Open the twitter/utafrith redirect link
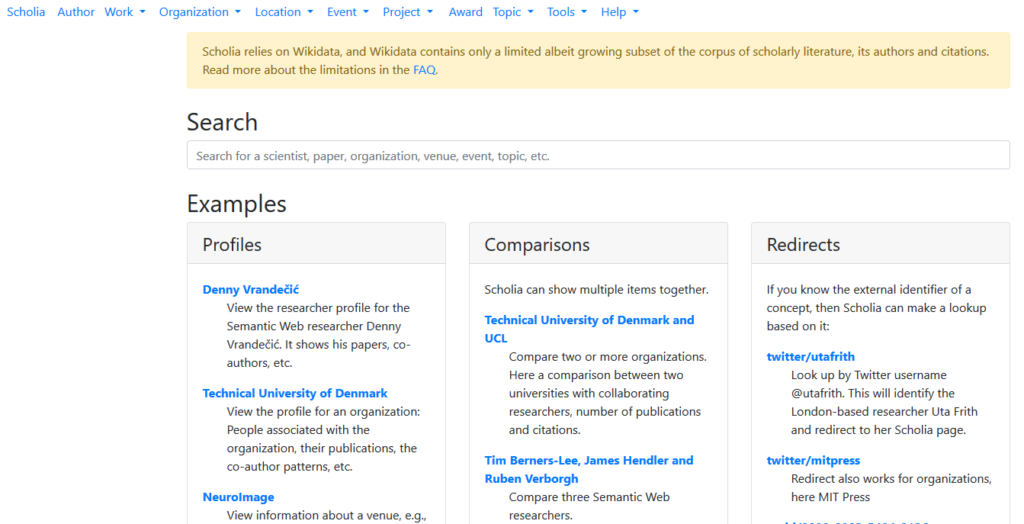Screen dimensions: 1024x524 pyautogui.click(x=810, y=357)
